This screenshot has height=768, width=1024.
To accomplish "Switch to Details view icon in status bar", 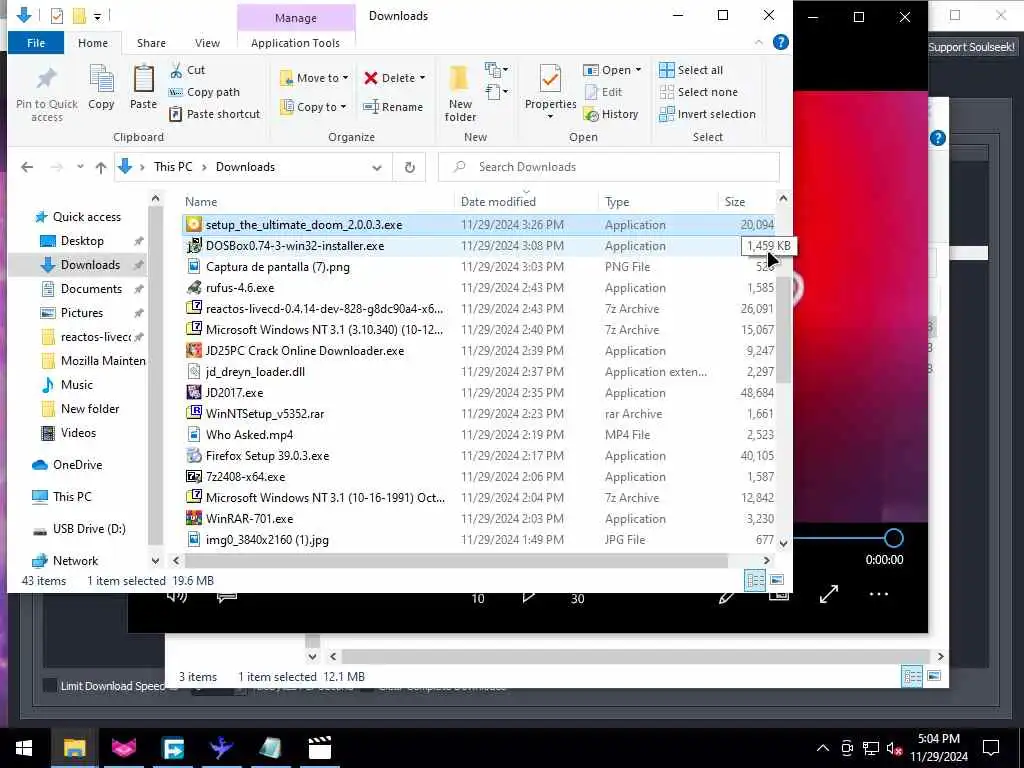I will click(756, 580).
